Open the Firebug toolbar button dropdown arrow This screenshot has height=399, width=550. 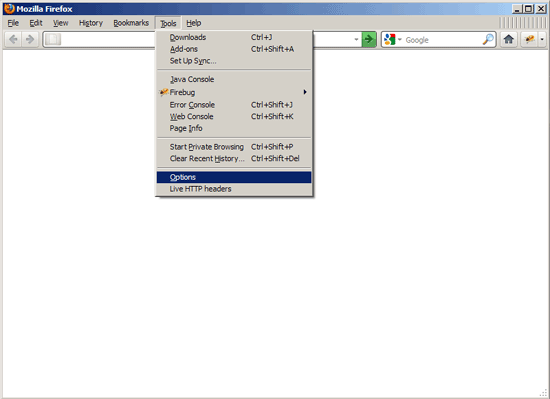pyautogui.click(x=542, y=39)
